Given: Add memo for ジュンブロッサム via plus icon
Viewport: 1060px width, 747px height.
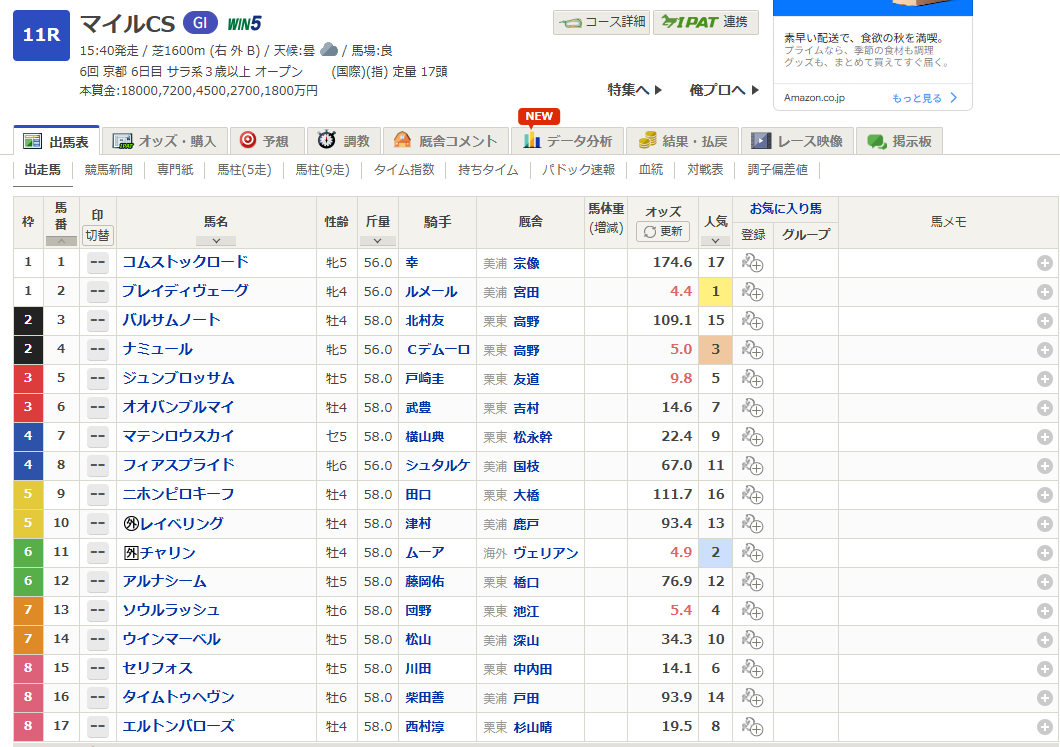Looking at the screenshot, I should (x=1044, y=379).
